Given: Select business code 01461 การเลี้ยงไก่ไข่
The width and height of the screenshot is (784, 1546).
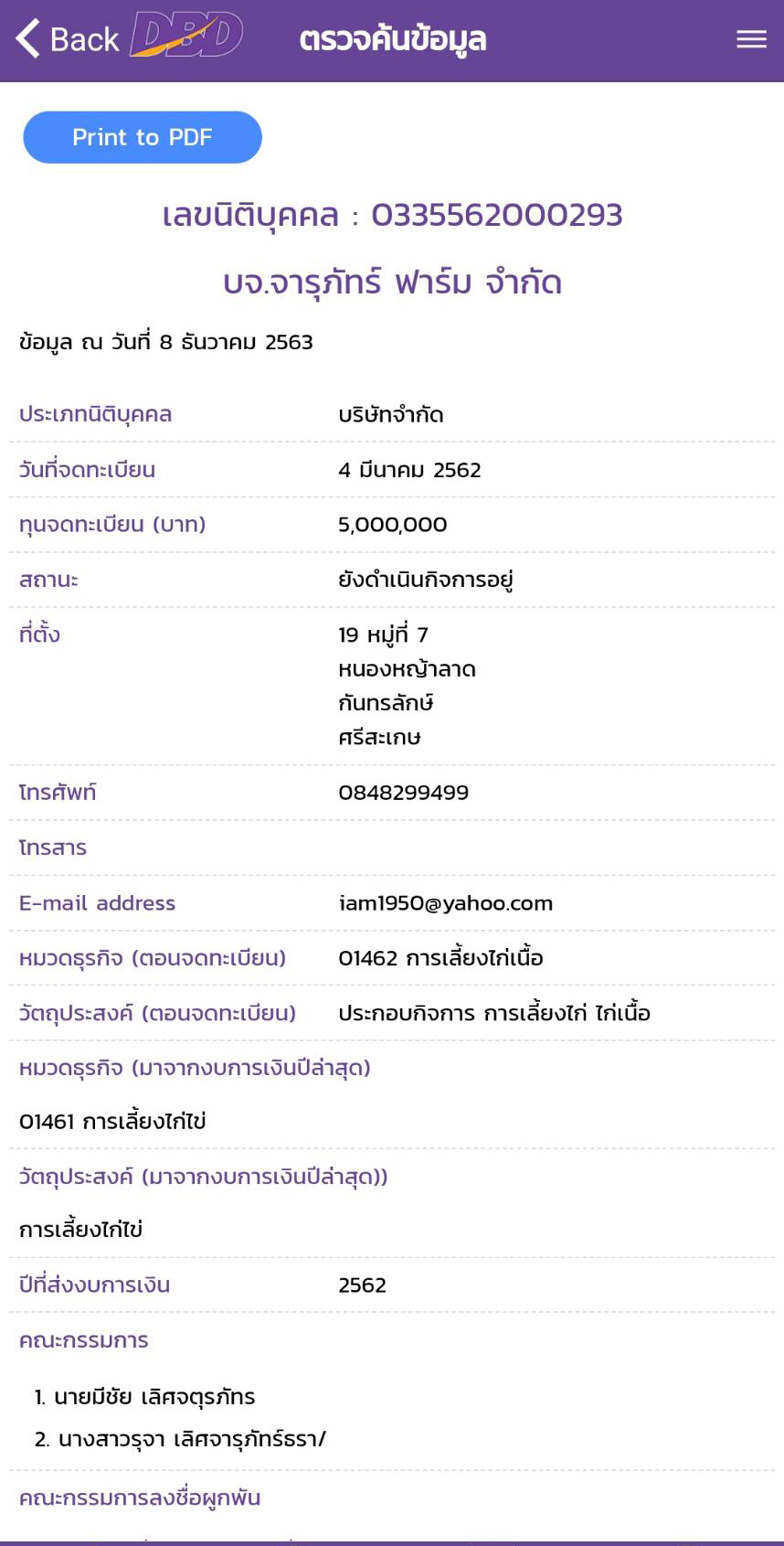Looking at the screenshot, I should pos(112,1122).
